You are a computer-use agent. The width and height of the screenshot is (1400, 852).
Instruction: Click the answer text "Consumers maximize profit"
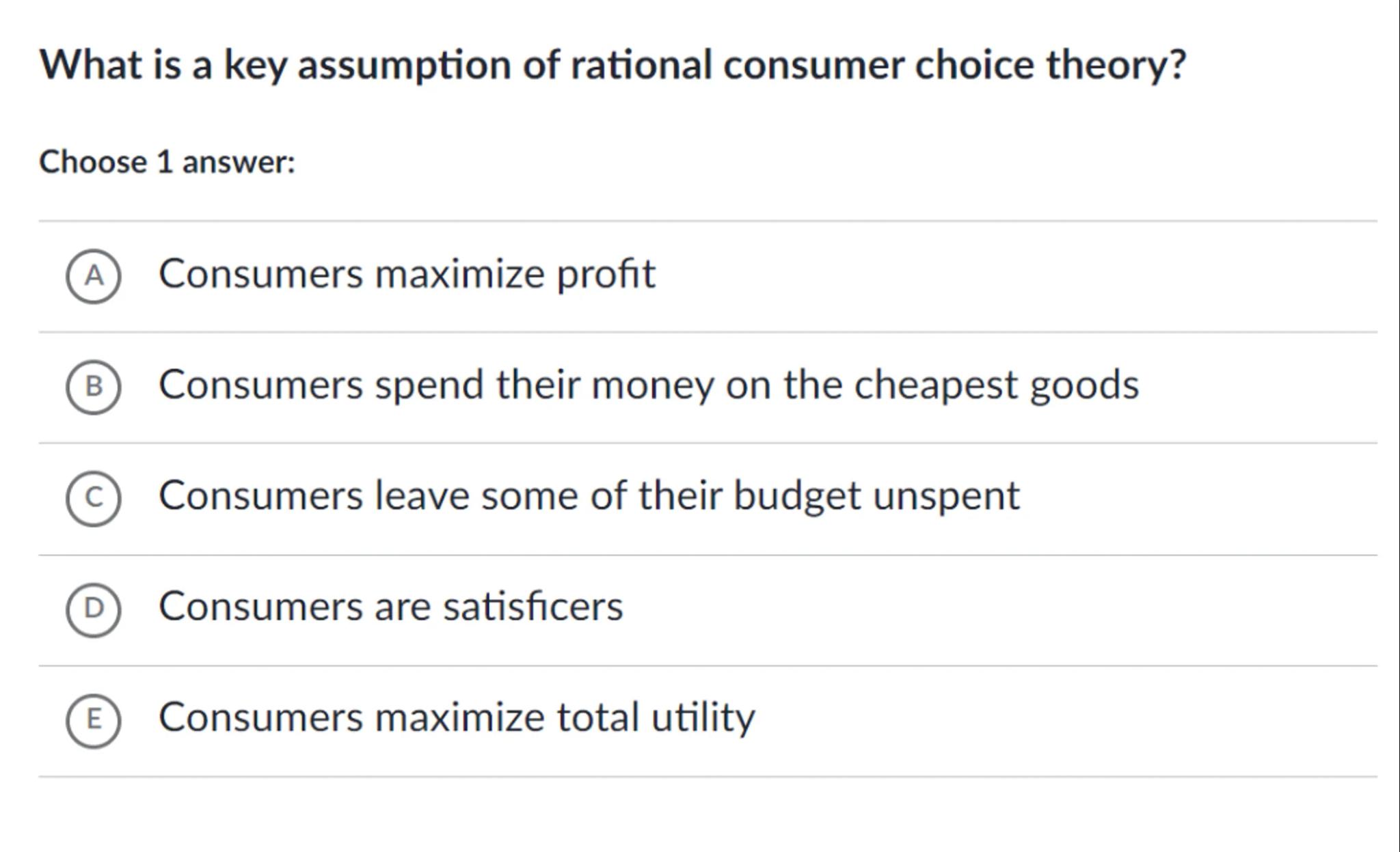[407, 274]
